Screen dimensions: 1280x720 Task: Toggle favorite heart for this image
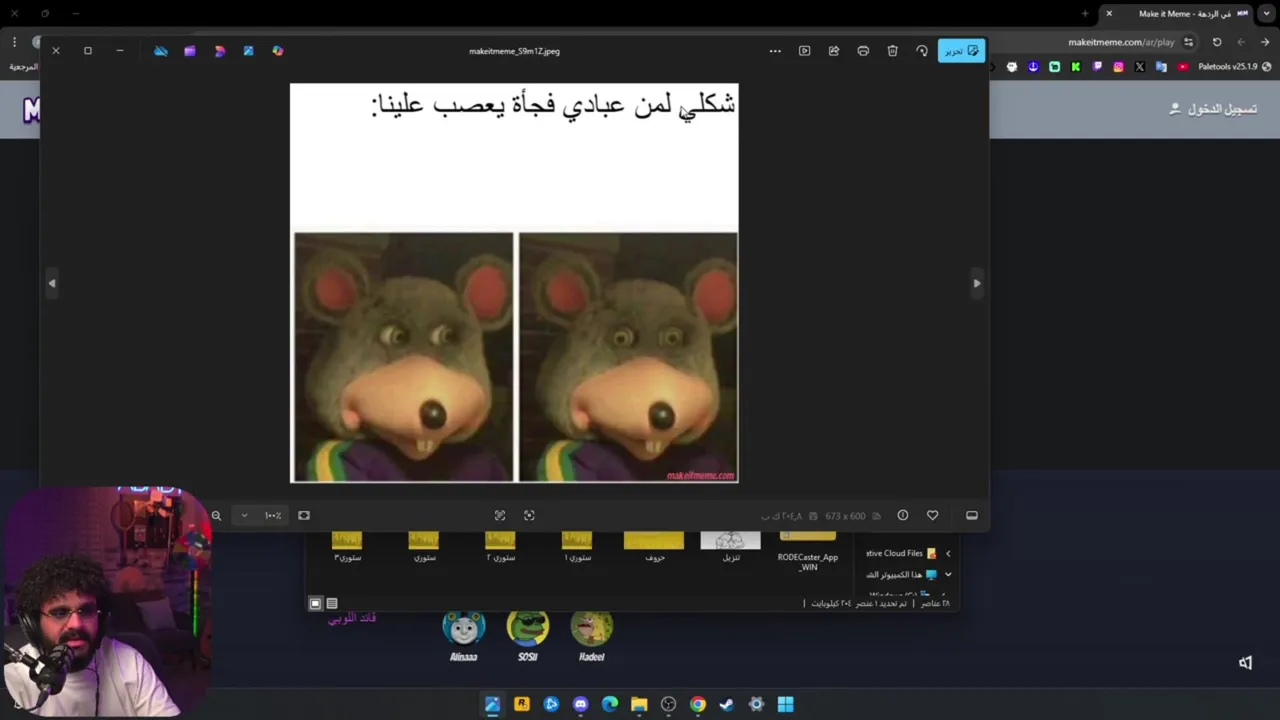click(x=932, y=516)
